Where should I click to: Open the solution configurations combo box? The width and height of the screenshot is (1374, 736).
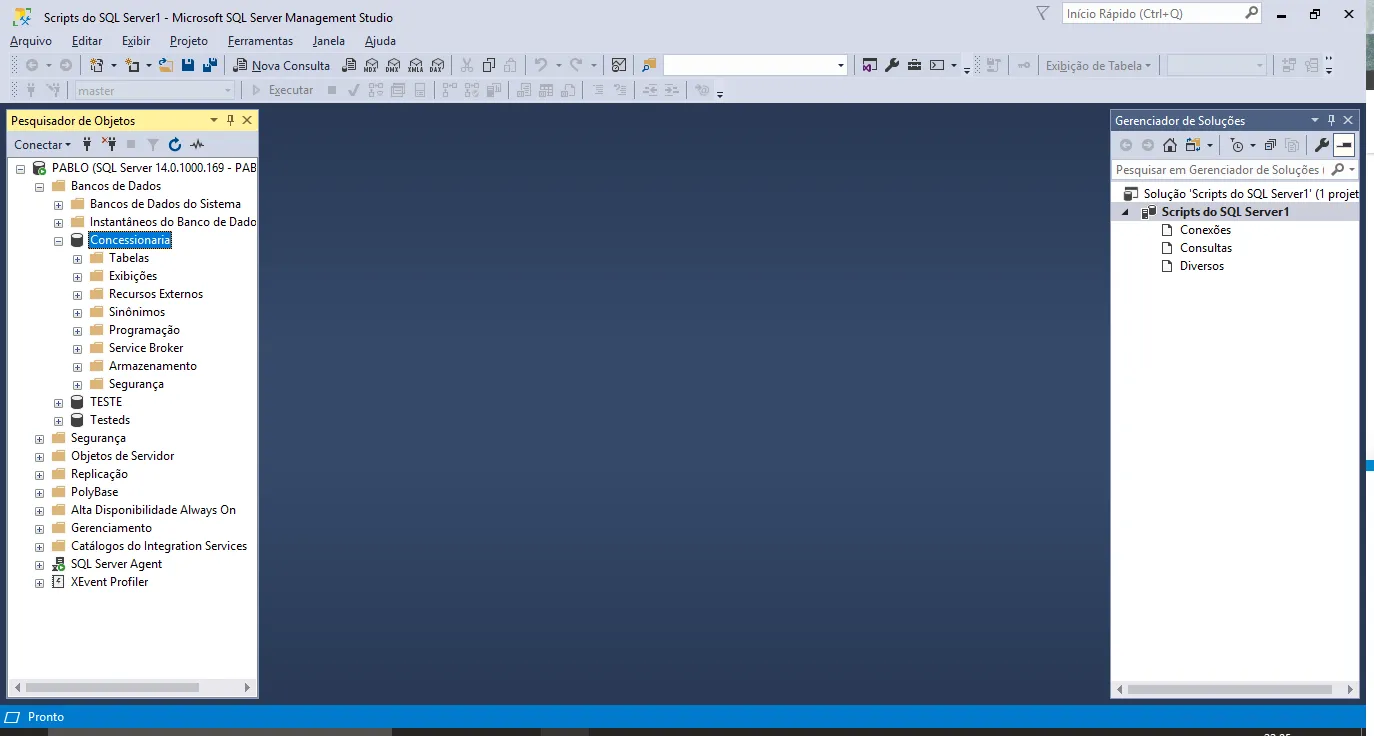[755, 65]
